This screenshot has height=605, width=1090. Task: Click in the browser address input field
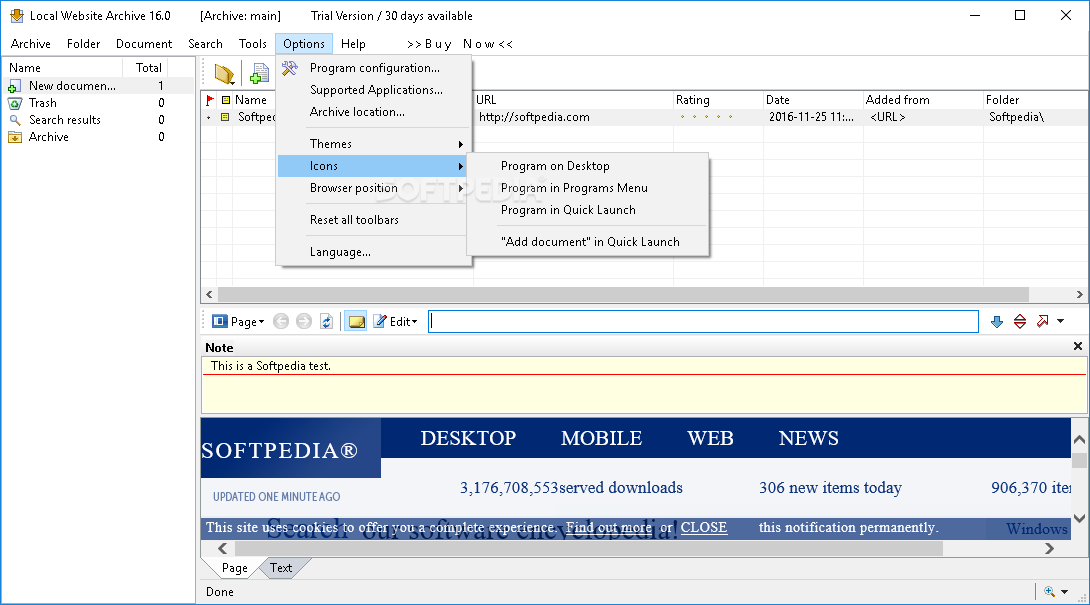(x=703, y=321)
